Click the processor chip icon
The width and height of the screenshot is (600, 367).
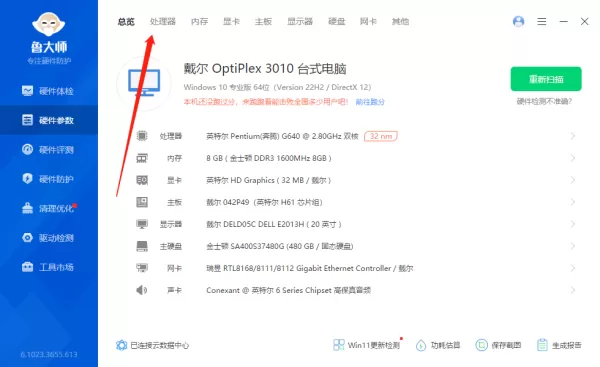[x=142, y=136]
